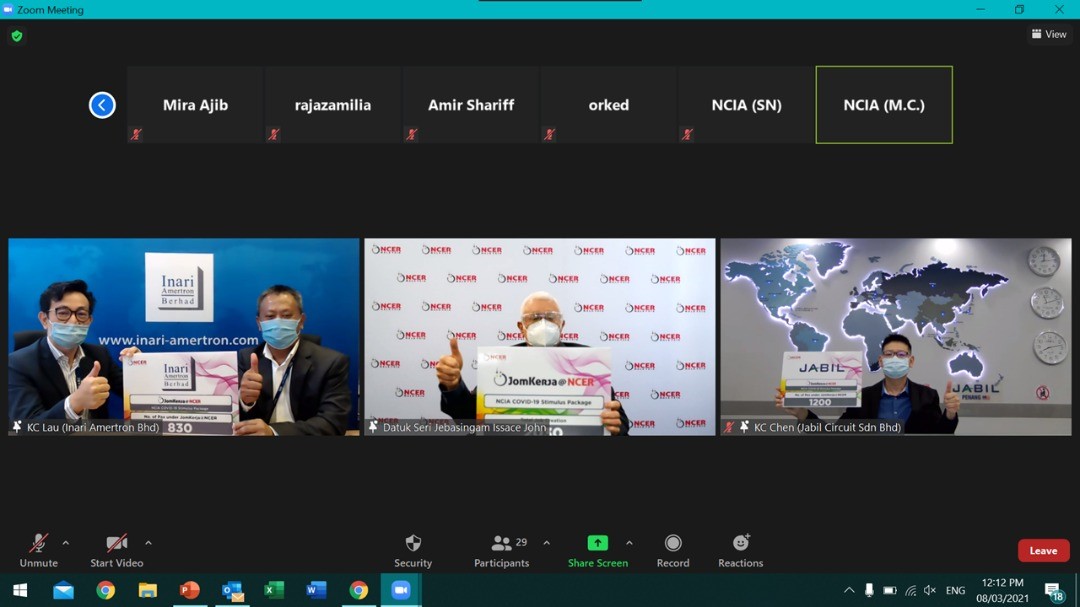Click KC Lau (Inari Amertron Bhd) video
The width and height of the screenshot is (1080, 607).
(x=184, y=337)
